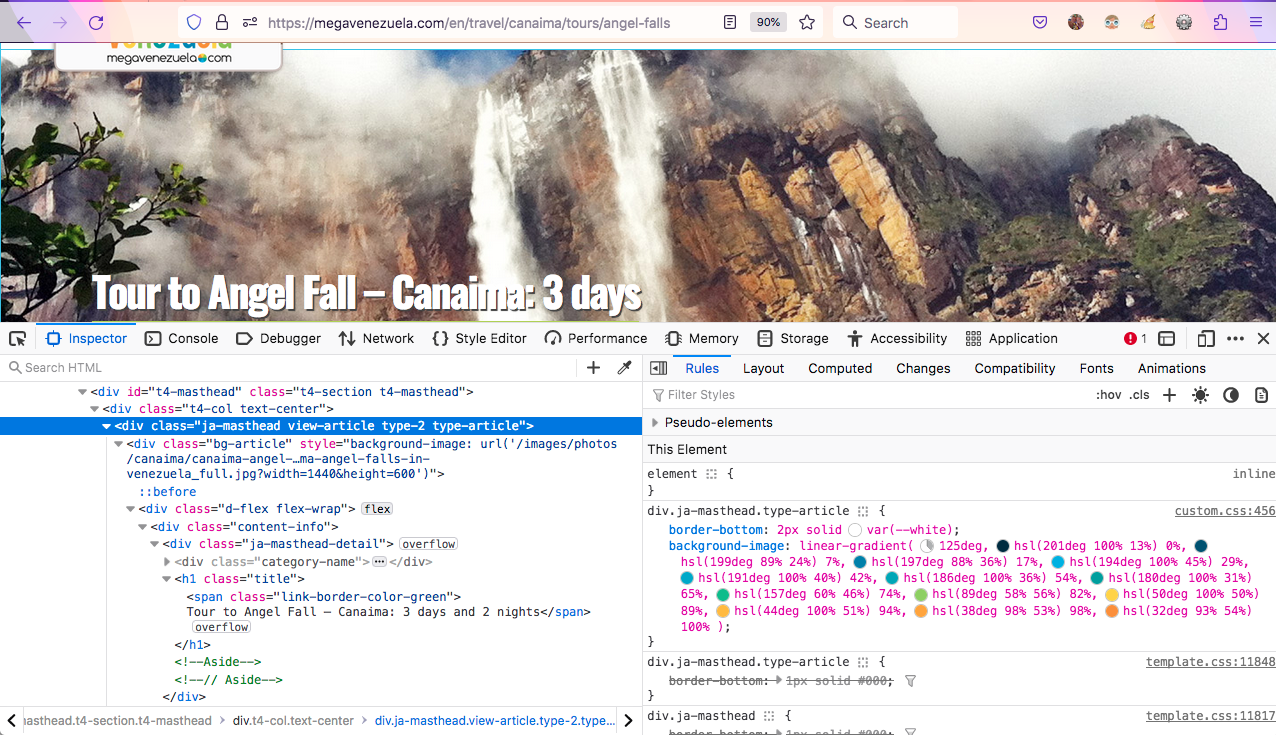Expand the Pseudo-elements section
The height and width of the screenshot is (735, 1276).
[655, 422]
